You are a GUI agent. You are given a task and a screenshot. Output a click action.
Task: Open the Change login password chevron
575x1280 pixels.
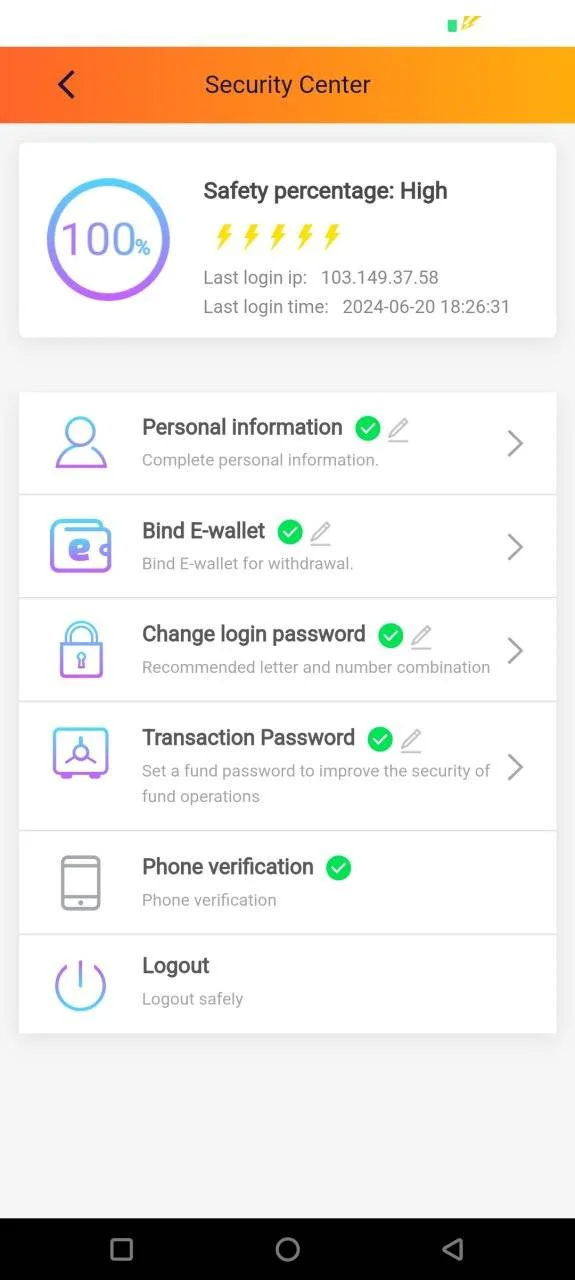click(x=515, y=650)
